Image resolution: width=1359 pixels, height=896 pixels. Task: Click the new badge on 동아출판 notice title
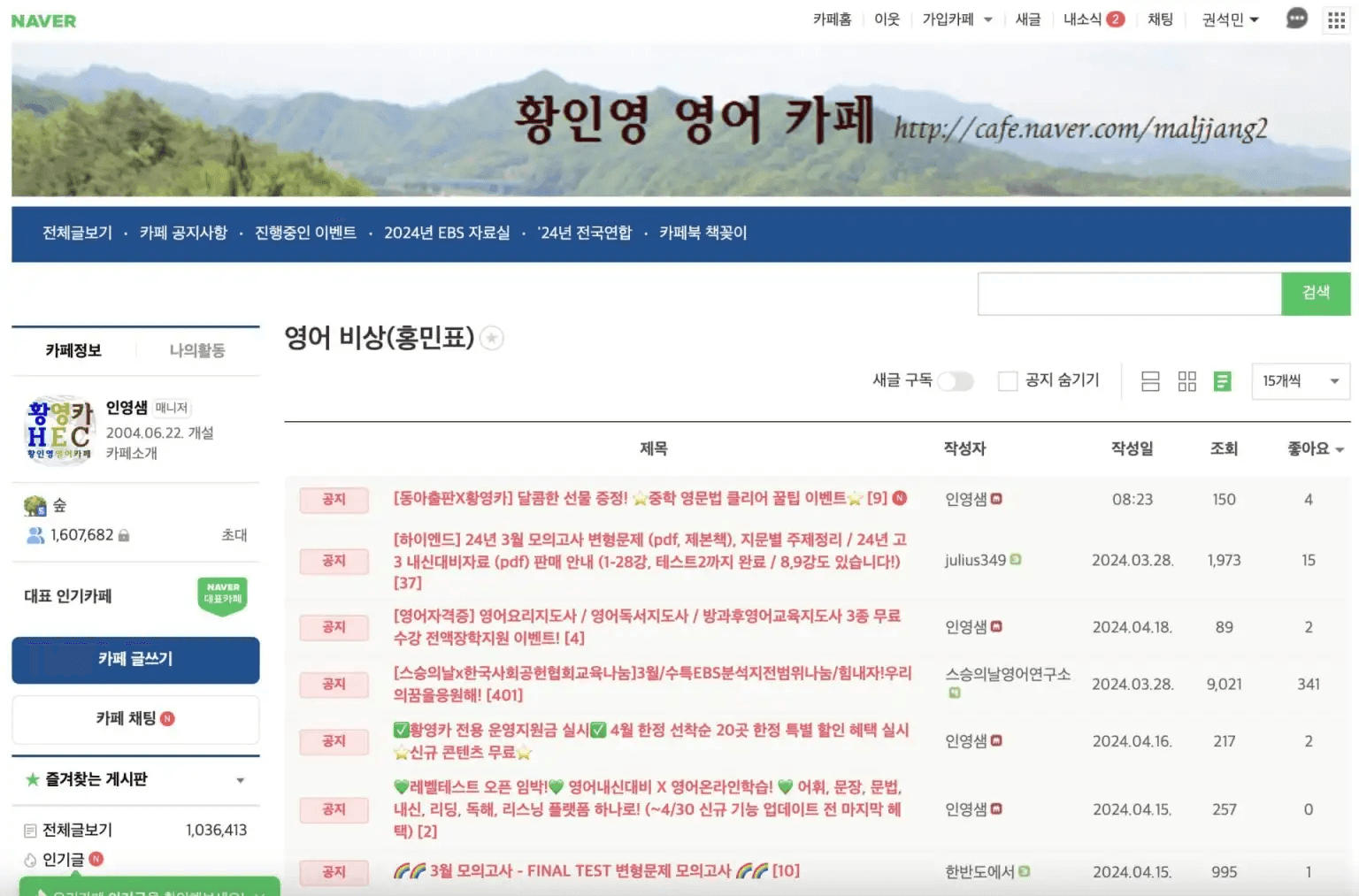(x=900, y=498)
